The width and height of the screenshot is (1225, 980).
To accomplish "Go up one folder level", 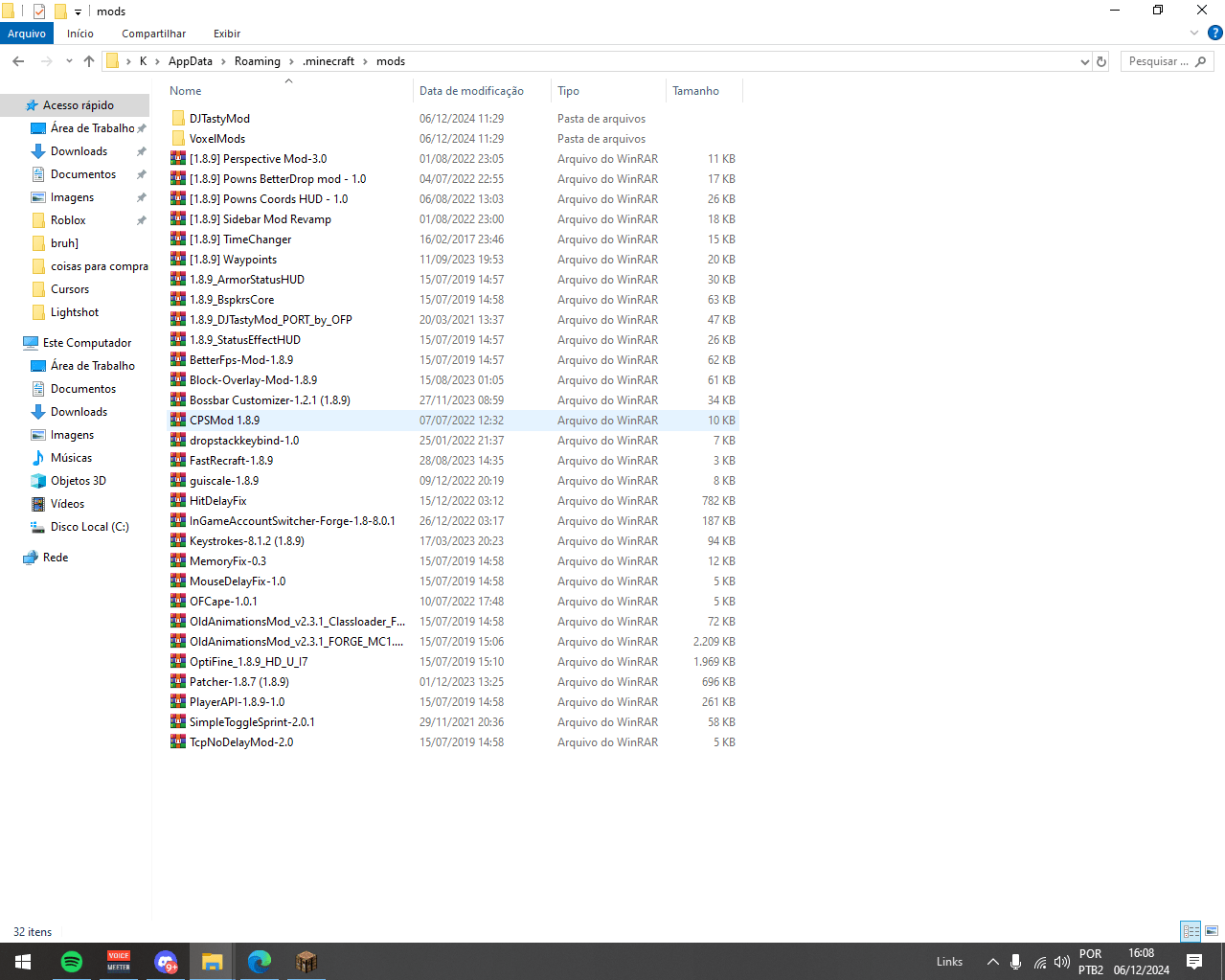I will tap(89, 61).
